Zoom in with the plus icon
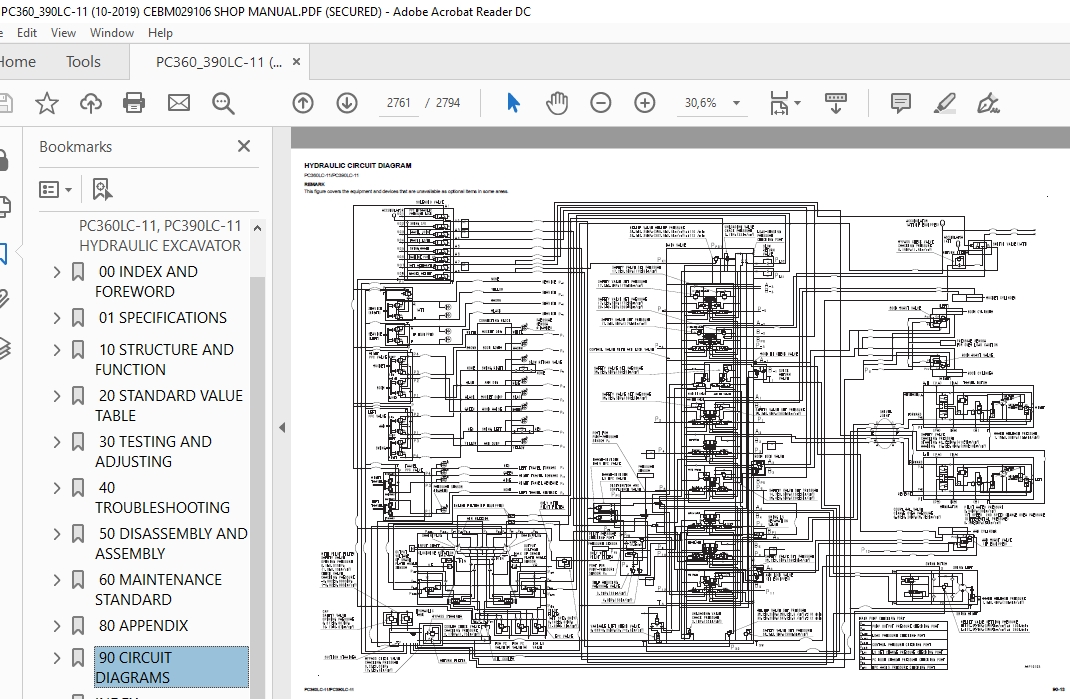The width and height of the screenshot is (1070, 699). click(645, 103)
